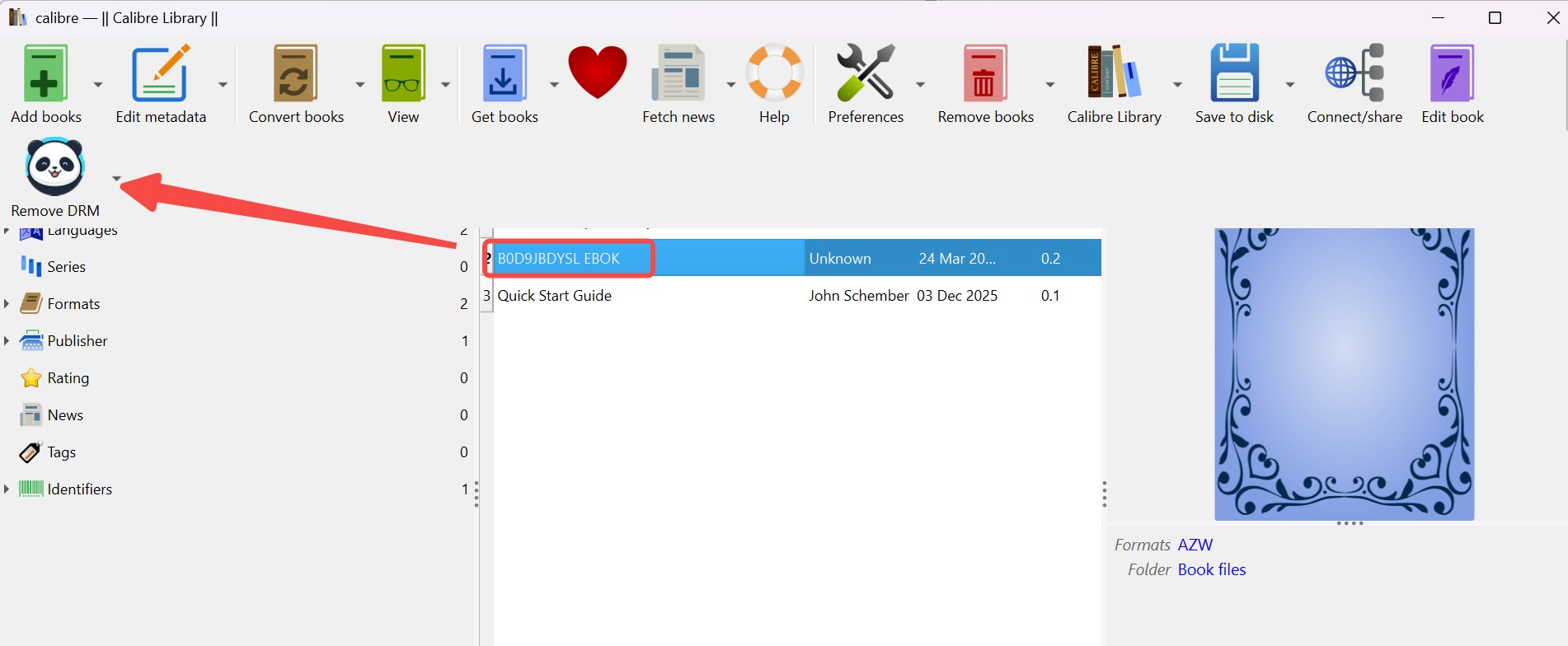Click the John Schember author cell
This screenshot has height=646, width=1568.
[859, 295]
